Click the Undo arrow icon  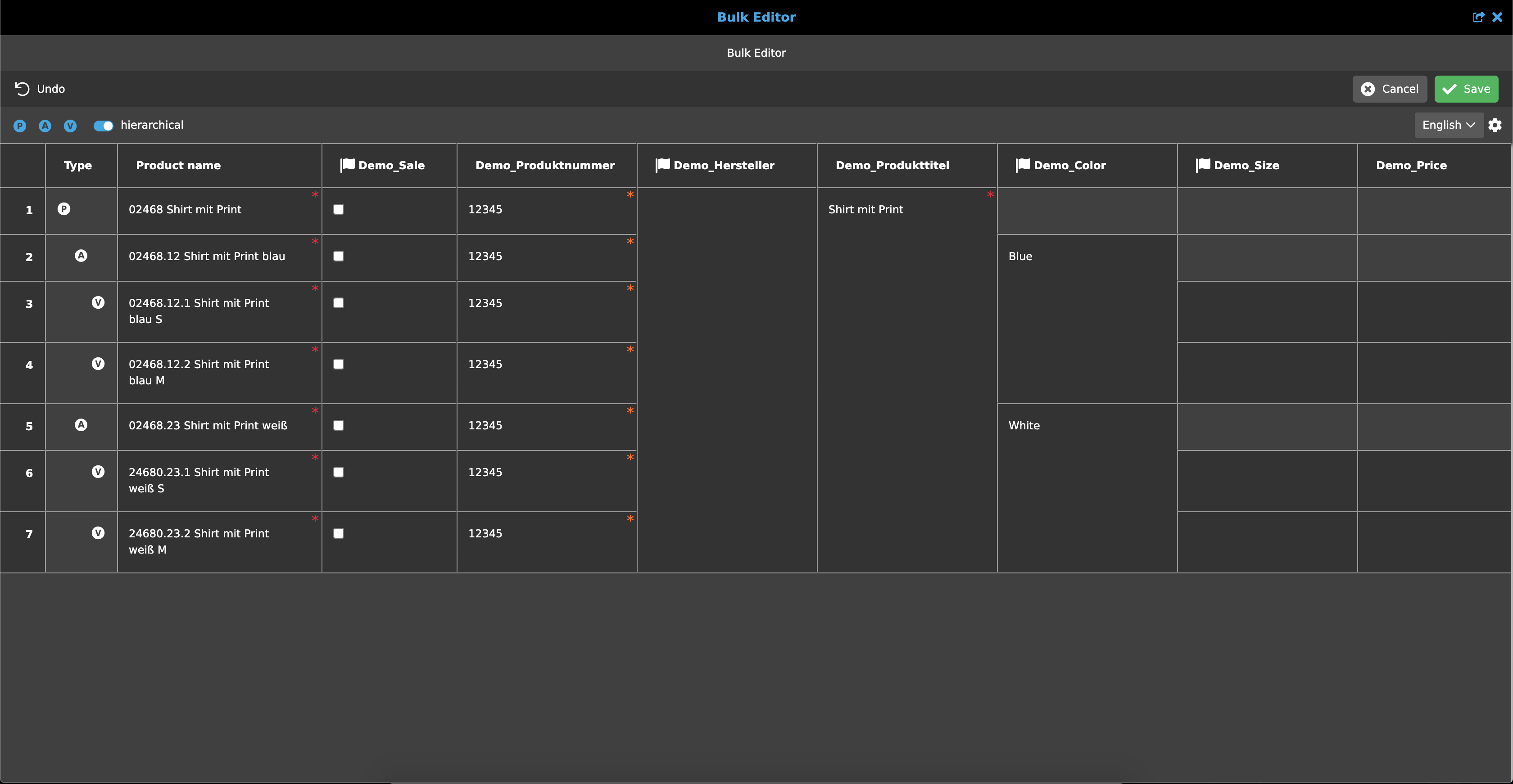pyautogui.click(x=23, y=89)
